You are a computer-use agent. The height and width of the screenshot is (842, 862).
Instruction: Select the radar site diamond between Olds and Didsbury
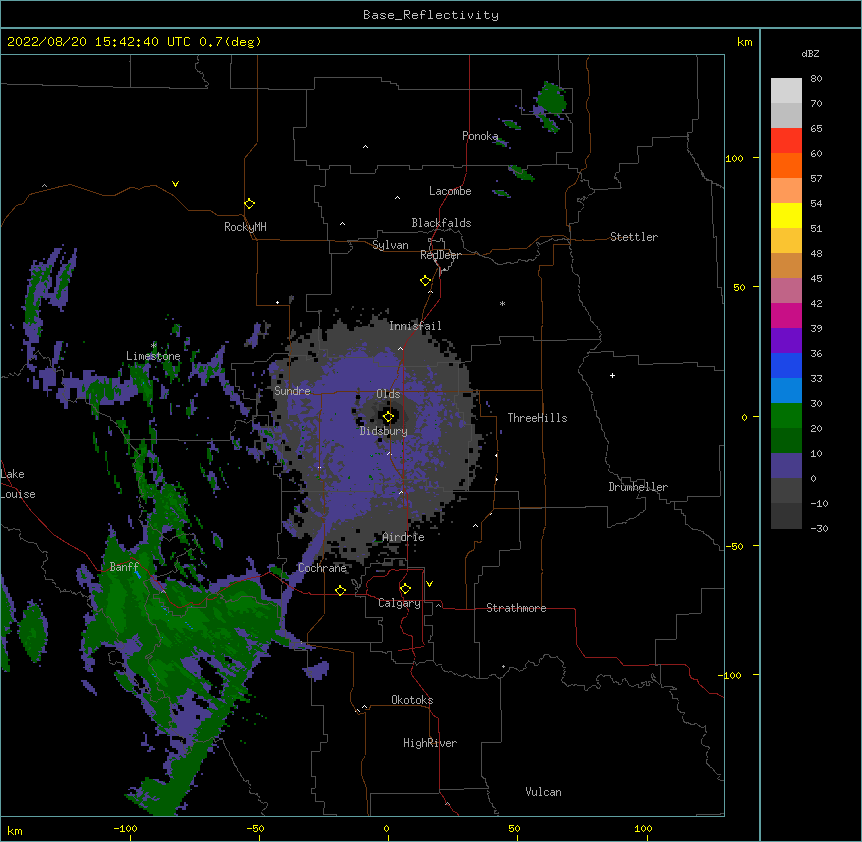(x=388, y=417)
